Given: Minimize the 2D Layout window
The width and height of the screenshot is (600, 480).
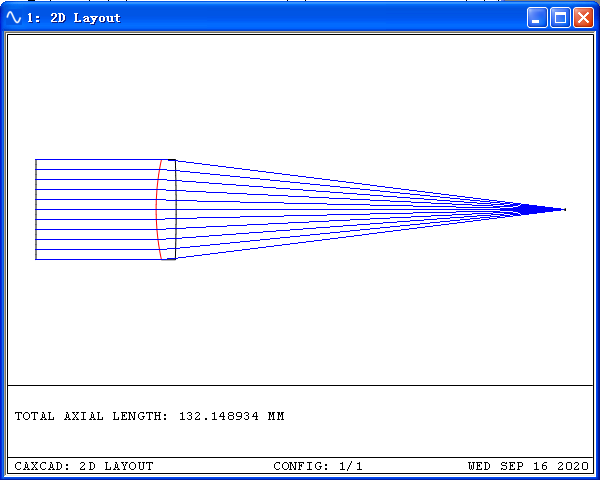Looking at the screenshot, I should pyautogui.click(x=537, y=18).
